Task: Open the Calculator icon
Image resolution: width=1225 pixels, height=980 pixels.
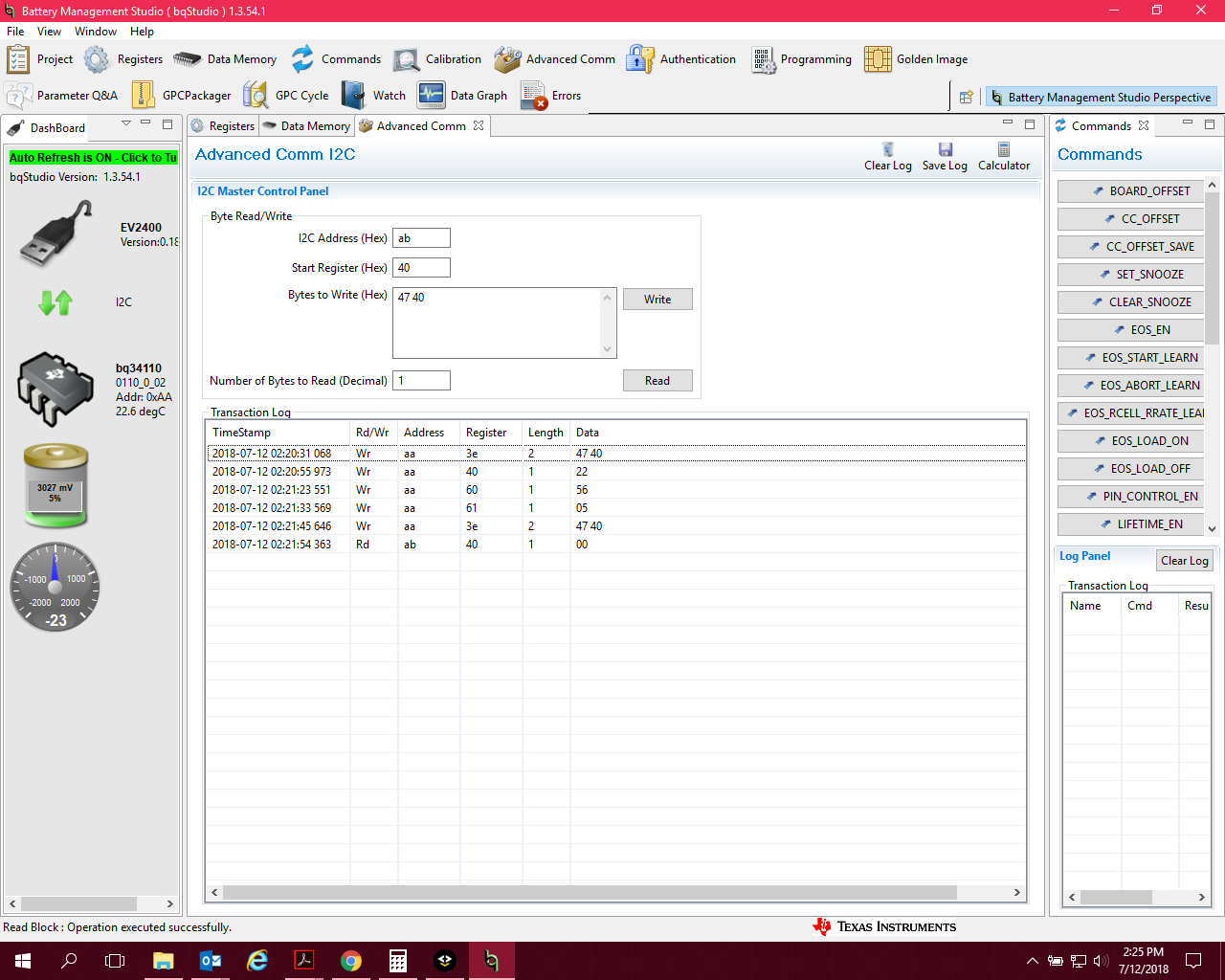Action: [x=1004, y=149]
